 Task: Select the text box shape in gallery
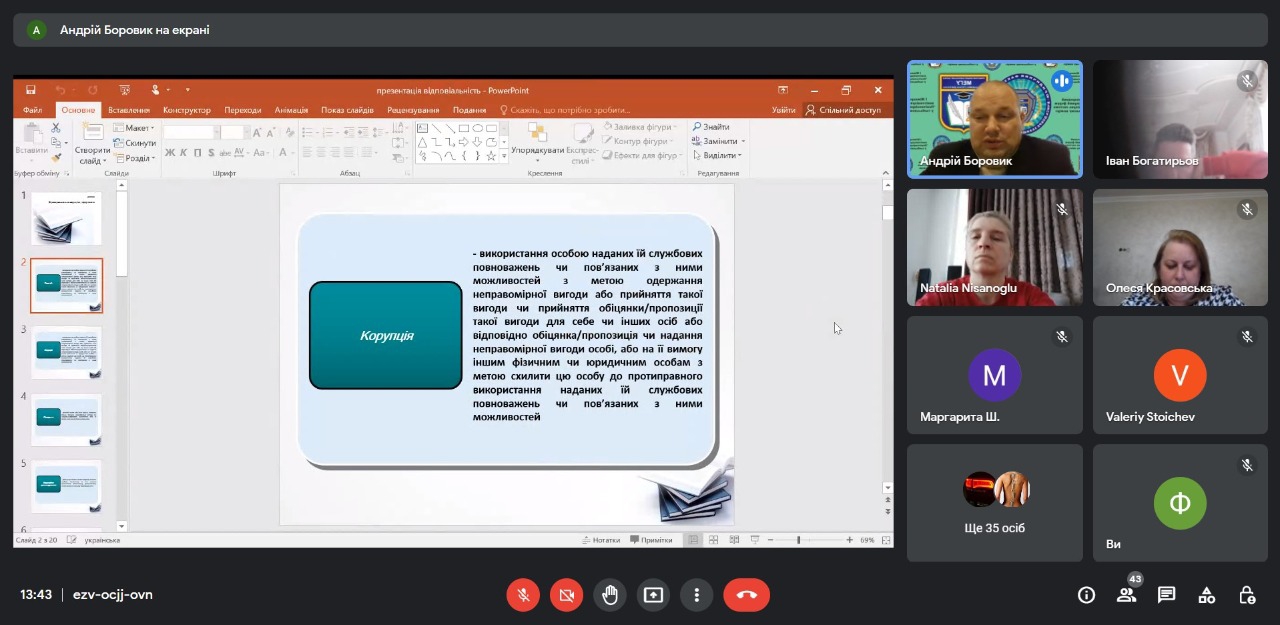click(x=423, y=128)
